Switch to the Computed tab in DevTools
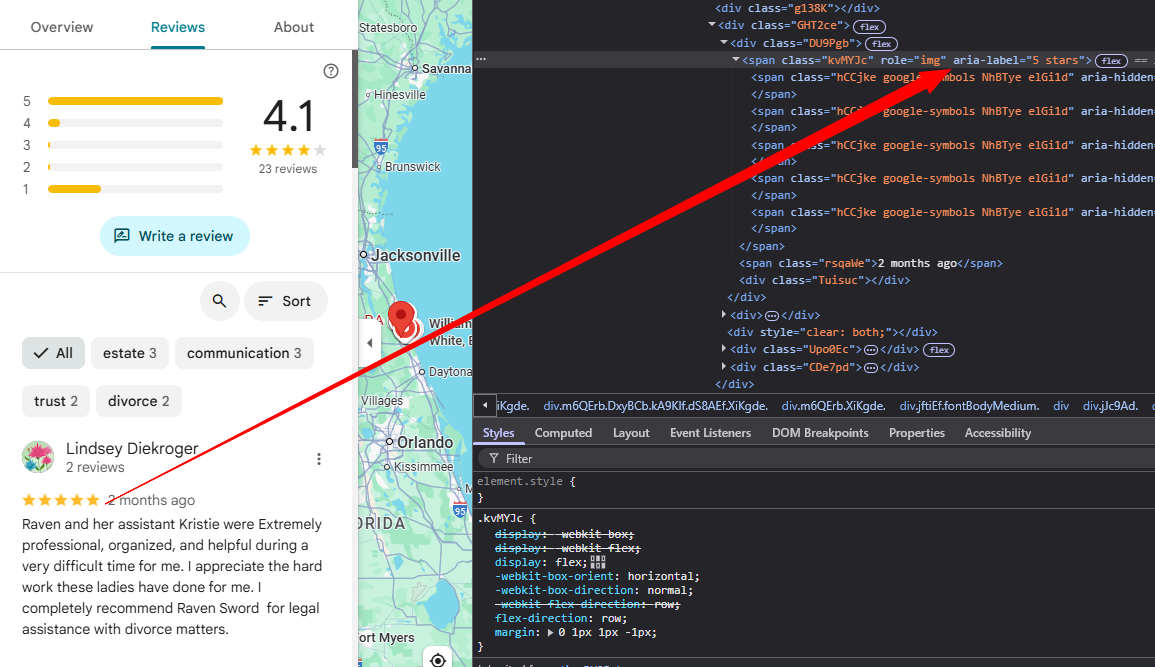 click(x=563, y=433)
